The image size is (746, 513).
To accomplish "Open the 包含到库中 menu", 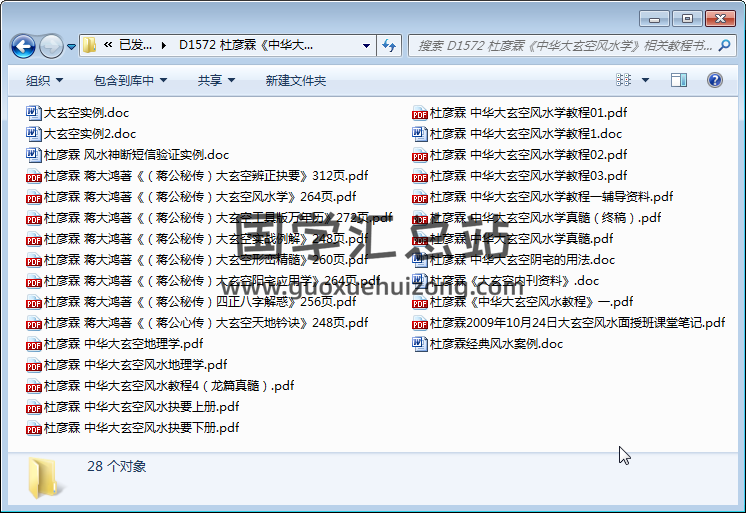I will tap(130, 80).
